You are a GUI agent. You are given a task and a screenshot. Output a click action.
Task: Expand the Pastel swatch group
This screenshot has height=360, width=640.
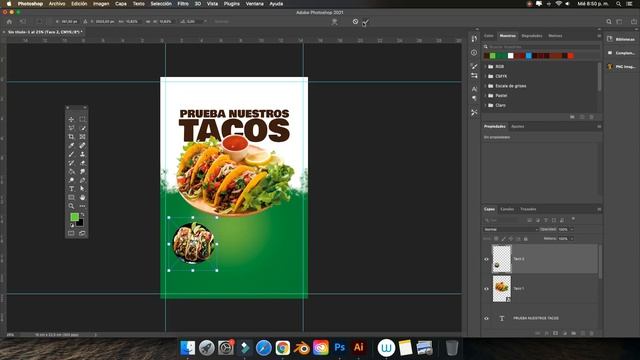[x=485, y=96]
